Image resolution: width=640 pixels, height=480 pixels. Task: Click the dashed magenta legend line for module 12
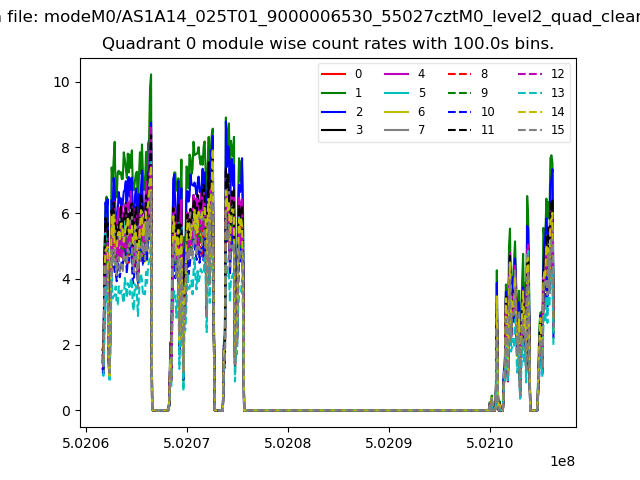point(529,74)
